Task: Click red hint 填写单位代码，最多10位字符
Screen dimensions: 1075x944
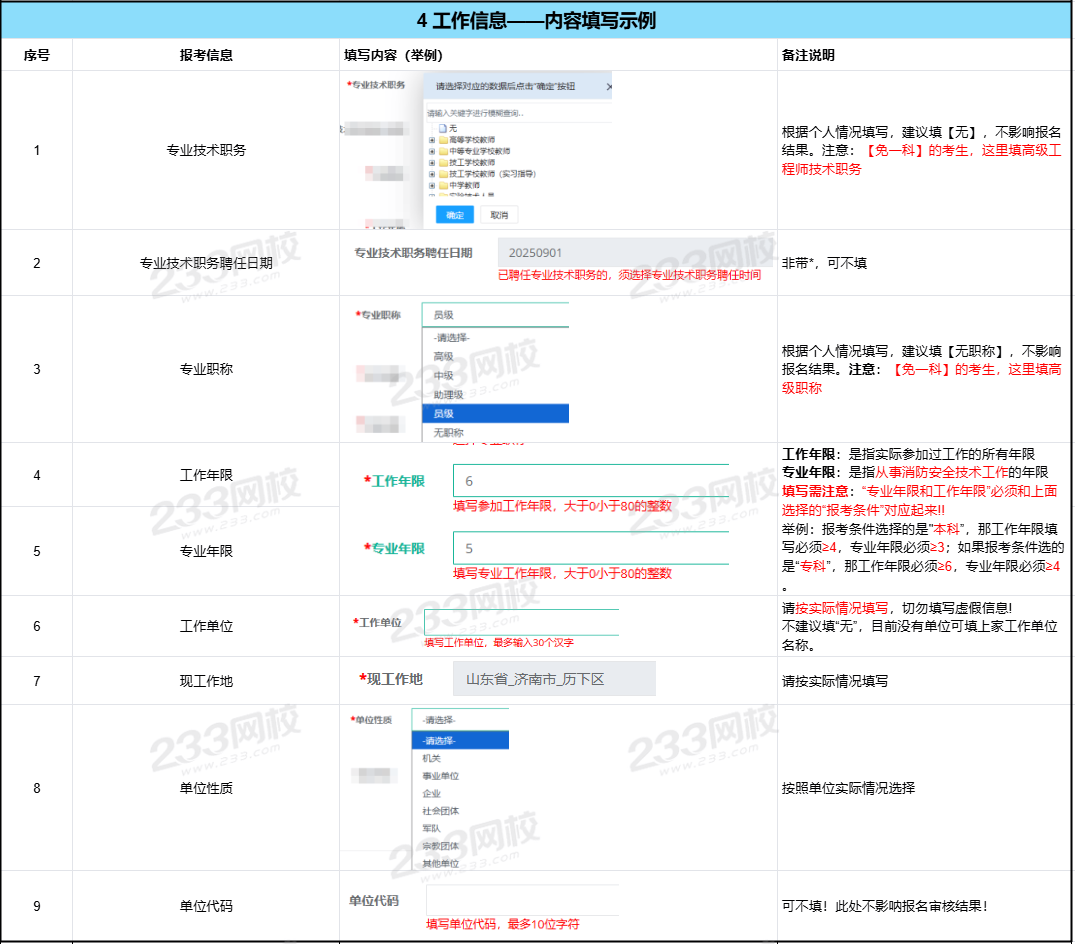Action: point(503,924)
